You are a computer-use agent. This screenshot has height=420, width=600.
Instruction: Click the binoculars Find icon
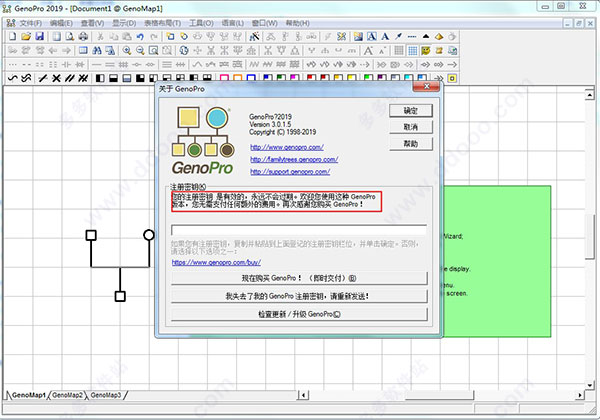97,50
